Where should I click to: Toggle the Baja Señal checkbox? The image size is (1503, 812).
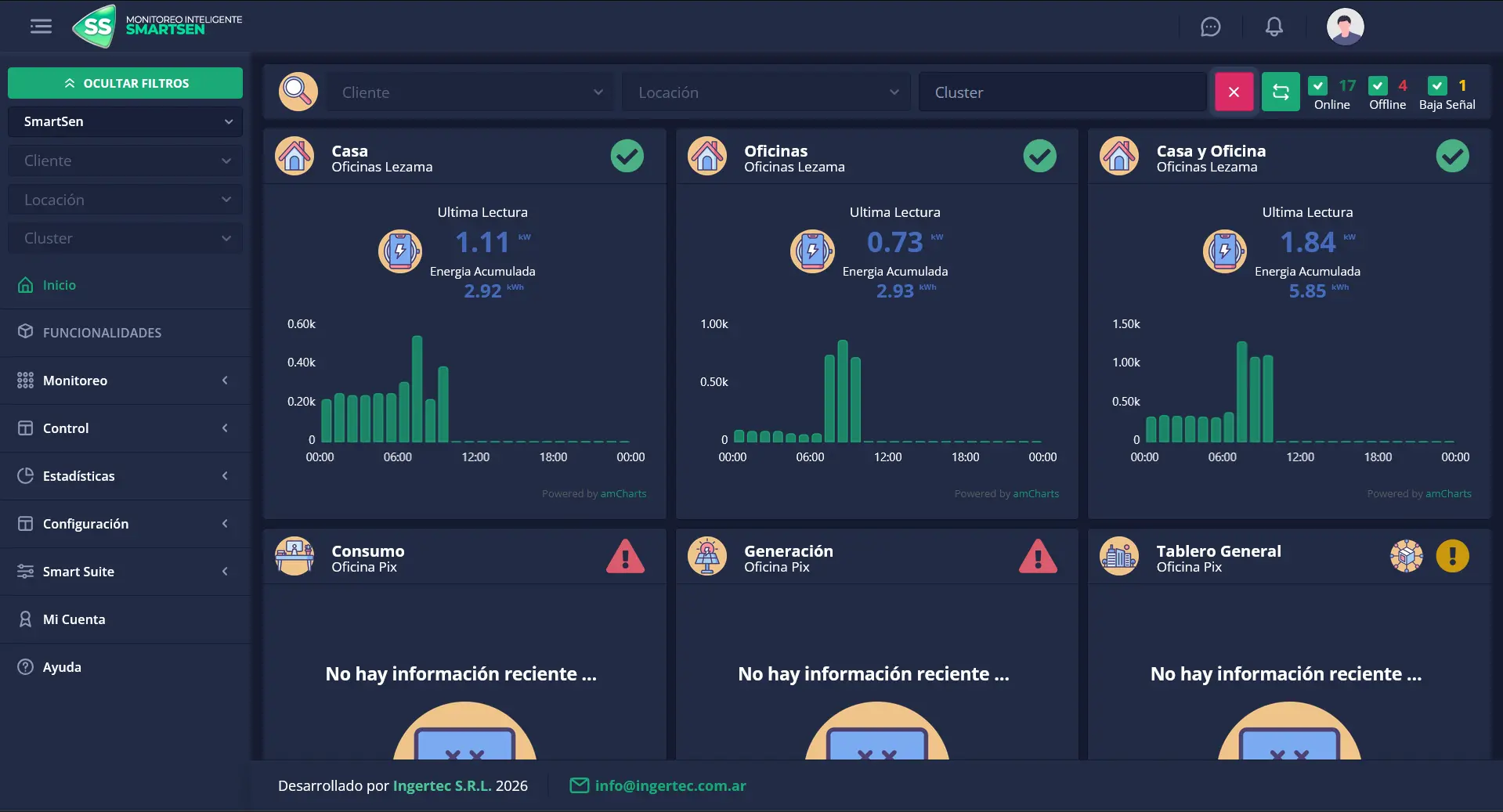1437,85
